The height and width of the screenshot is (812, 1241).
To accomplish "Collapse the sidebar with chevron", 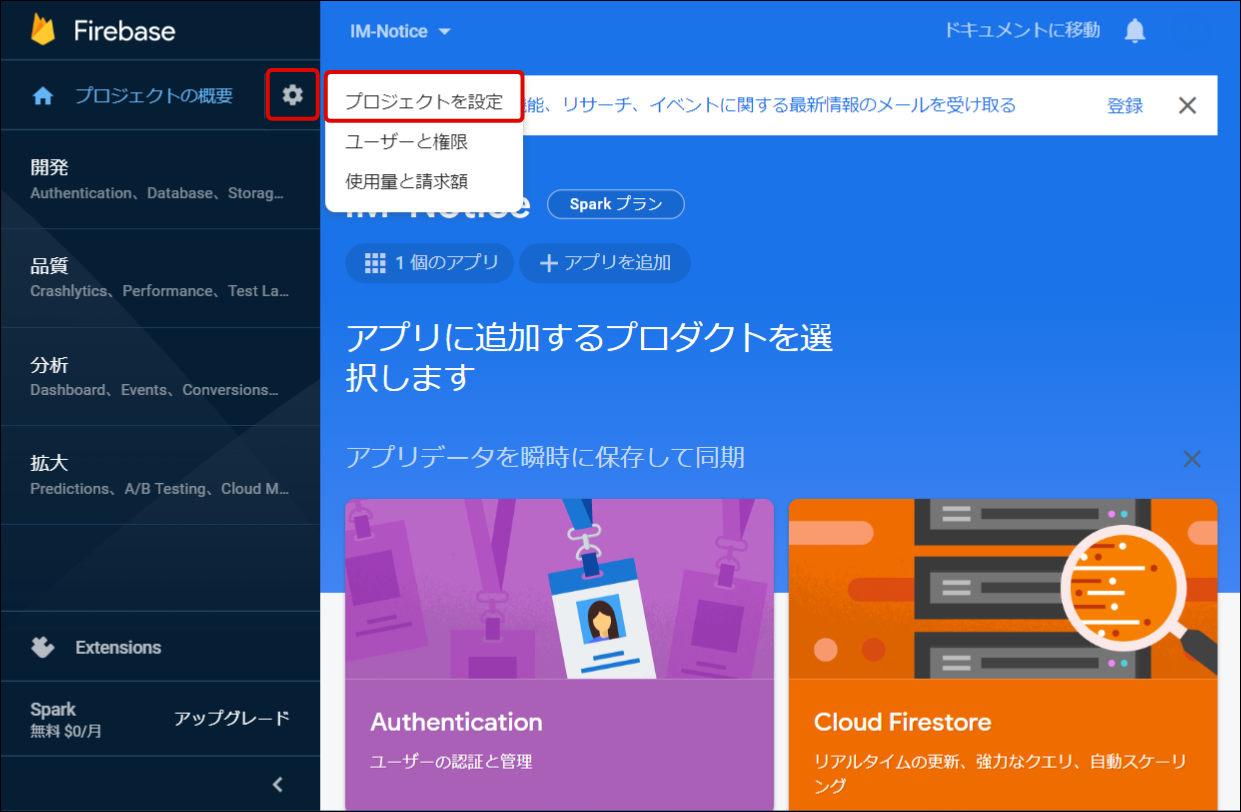I will [x=279, y=784].
